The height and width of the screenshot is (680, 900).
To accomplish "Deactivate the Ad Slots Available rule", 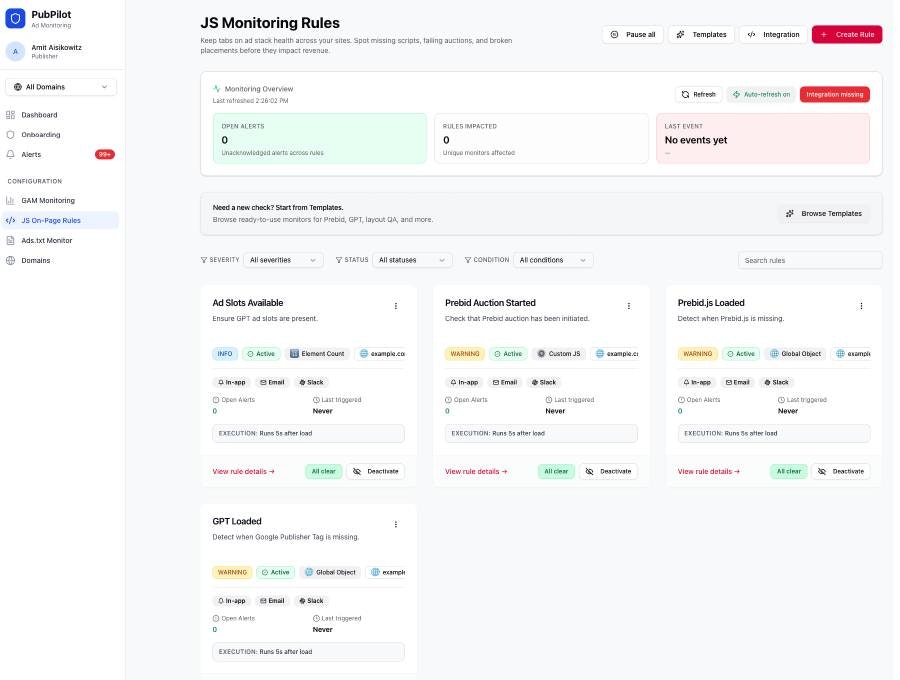I will point(375,471).
